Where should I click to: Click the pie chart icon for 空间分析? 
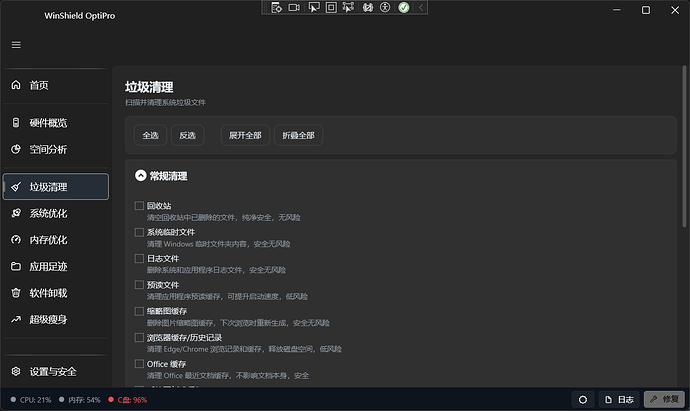[16, 149]
